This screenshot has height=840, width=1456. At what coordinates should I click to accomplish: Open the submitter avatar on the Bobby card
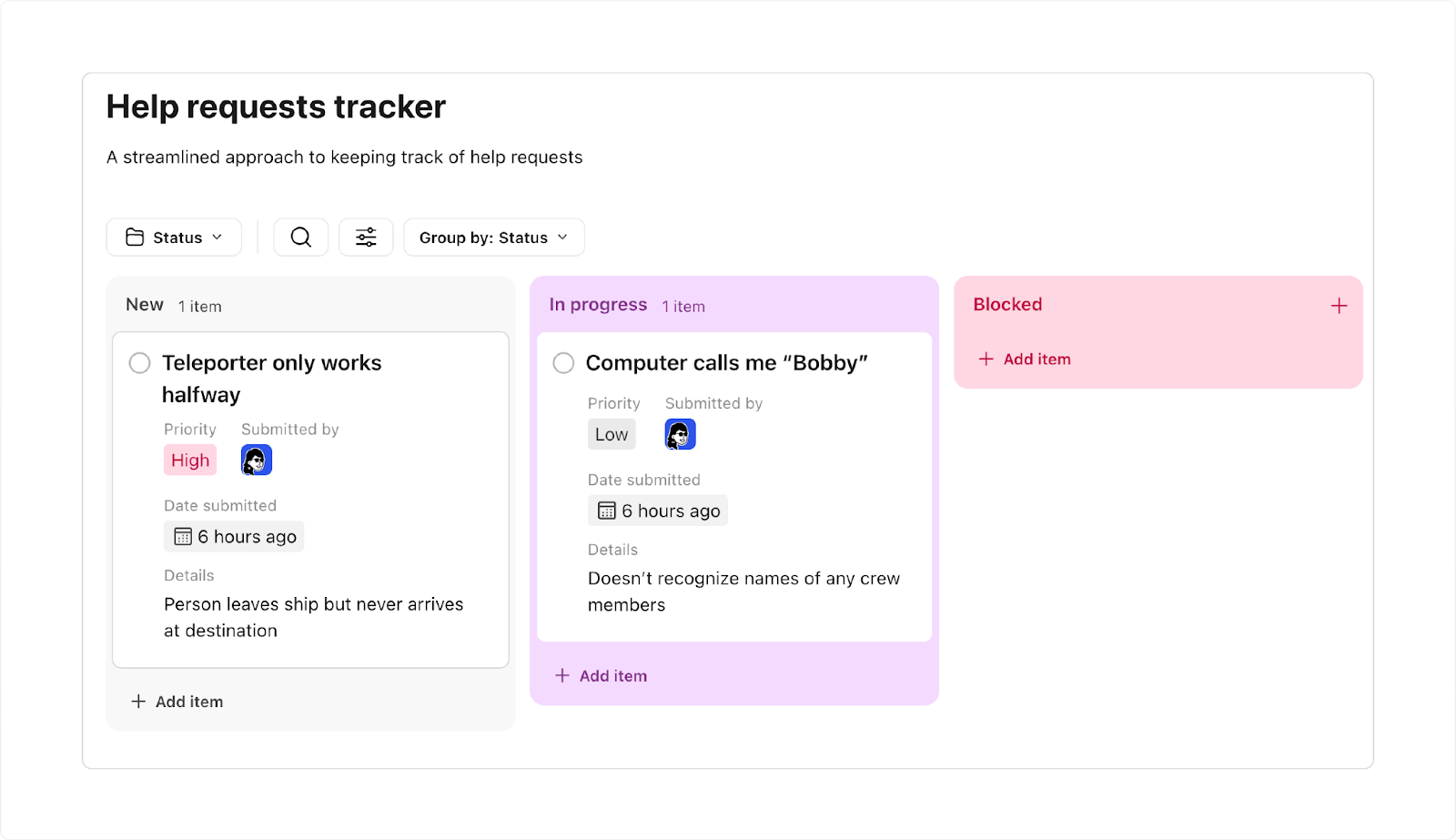[x=679, y=434]
